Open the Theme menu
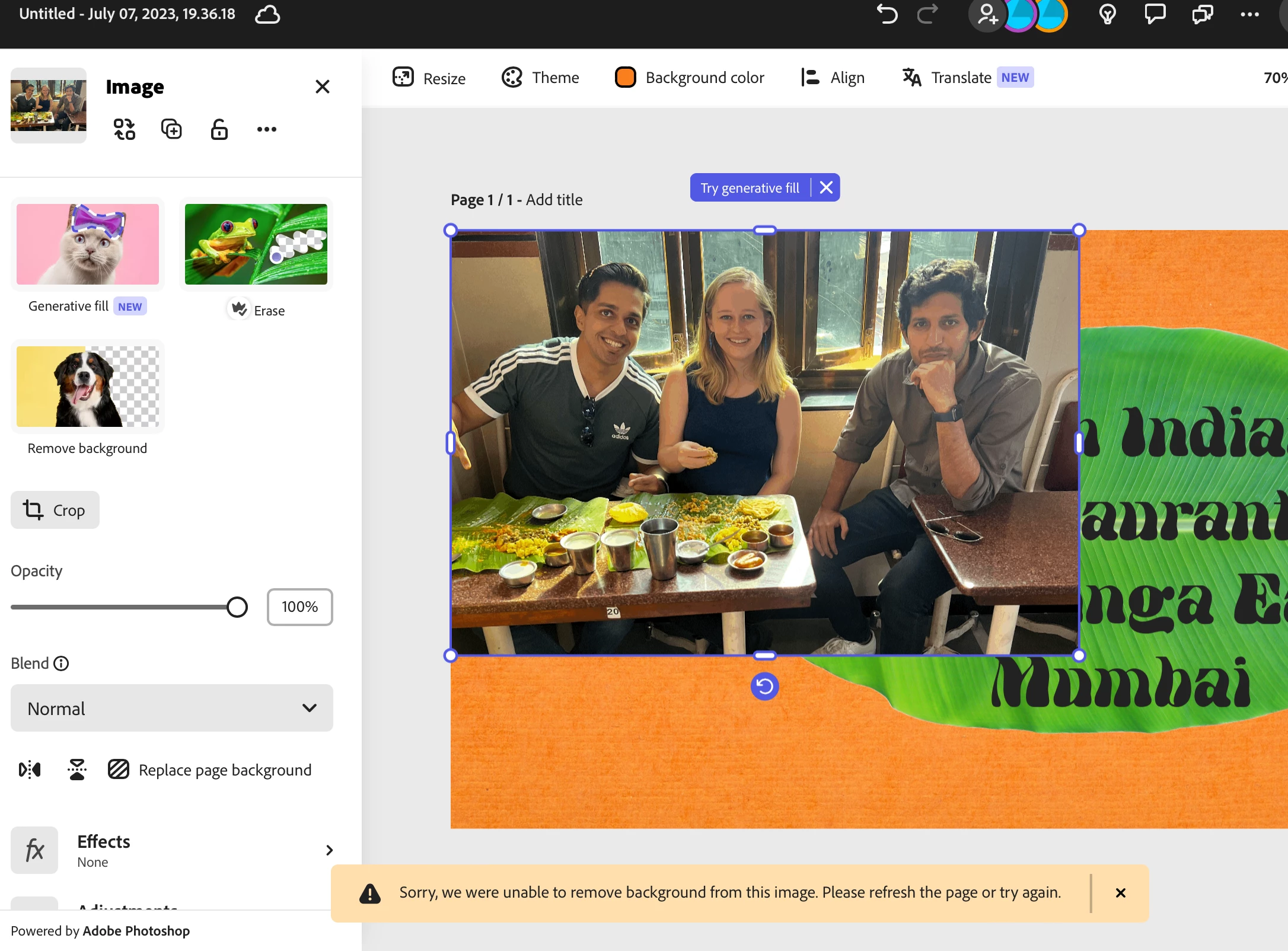This screenshot has height=951, width=1288. click(x=540, y=78)
